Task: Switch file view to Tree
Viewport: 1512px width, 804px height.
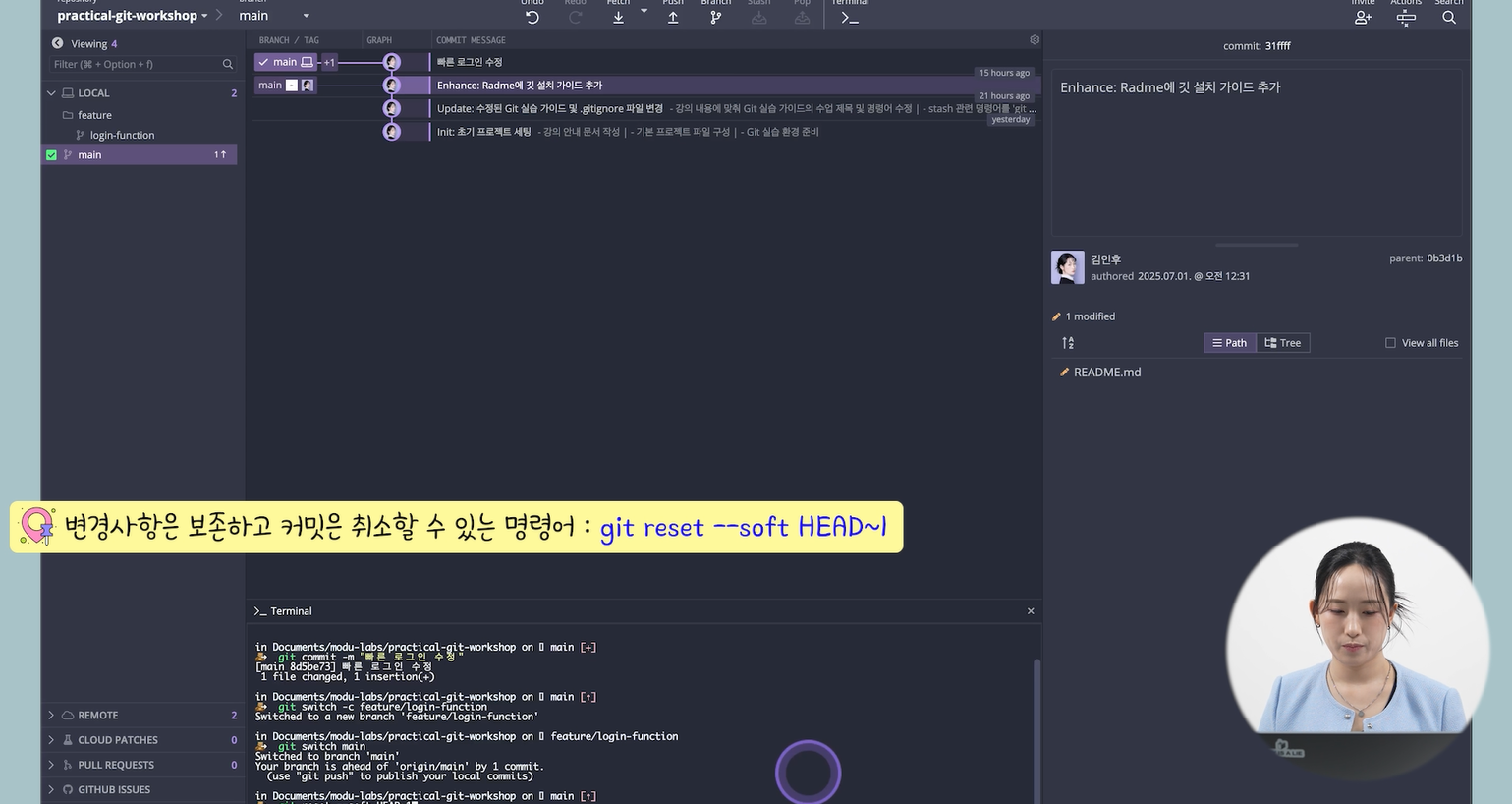Action: coord(1283,343)
